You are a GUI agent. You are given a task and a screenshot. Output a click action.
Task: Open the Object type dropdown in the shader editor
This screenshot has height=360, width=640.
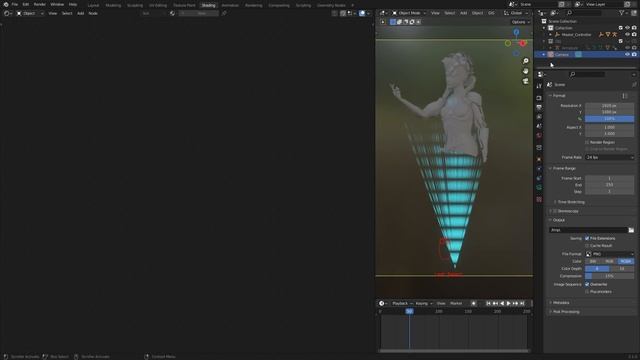pos(29,13)
